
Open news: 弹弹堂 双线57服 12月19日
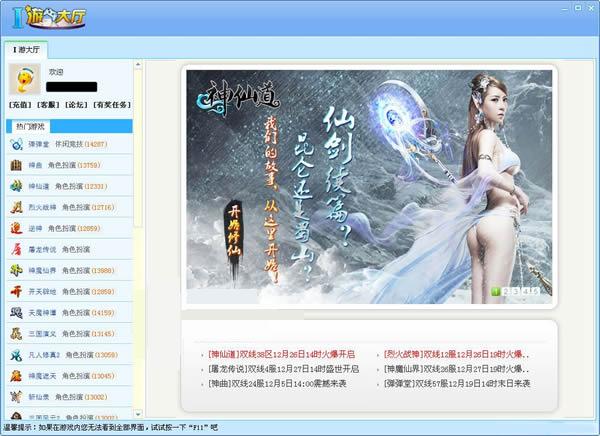[x=457, y=384]
